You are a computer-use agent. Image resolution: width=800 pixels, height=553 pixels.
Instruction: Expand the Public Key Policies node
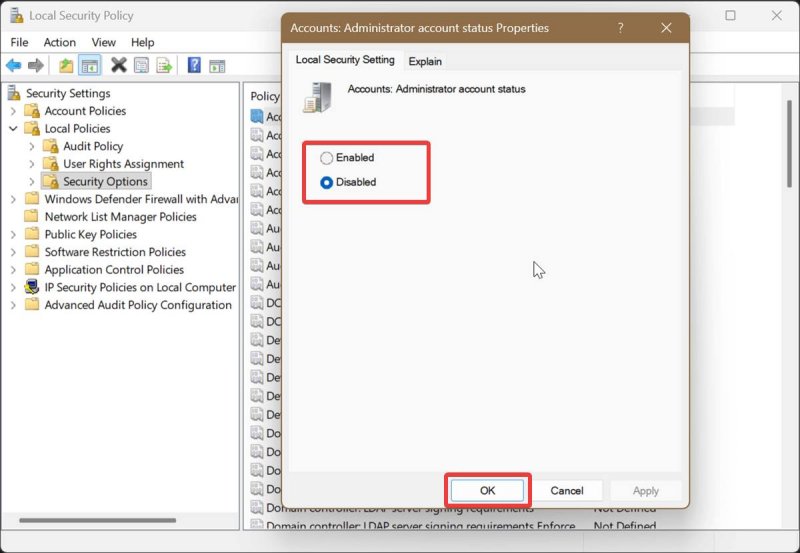click(x=13, y=234)
